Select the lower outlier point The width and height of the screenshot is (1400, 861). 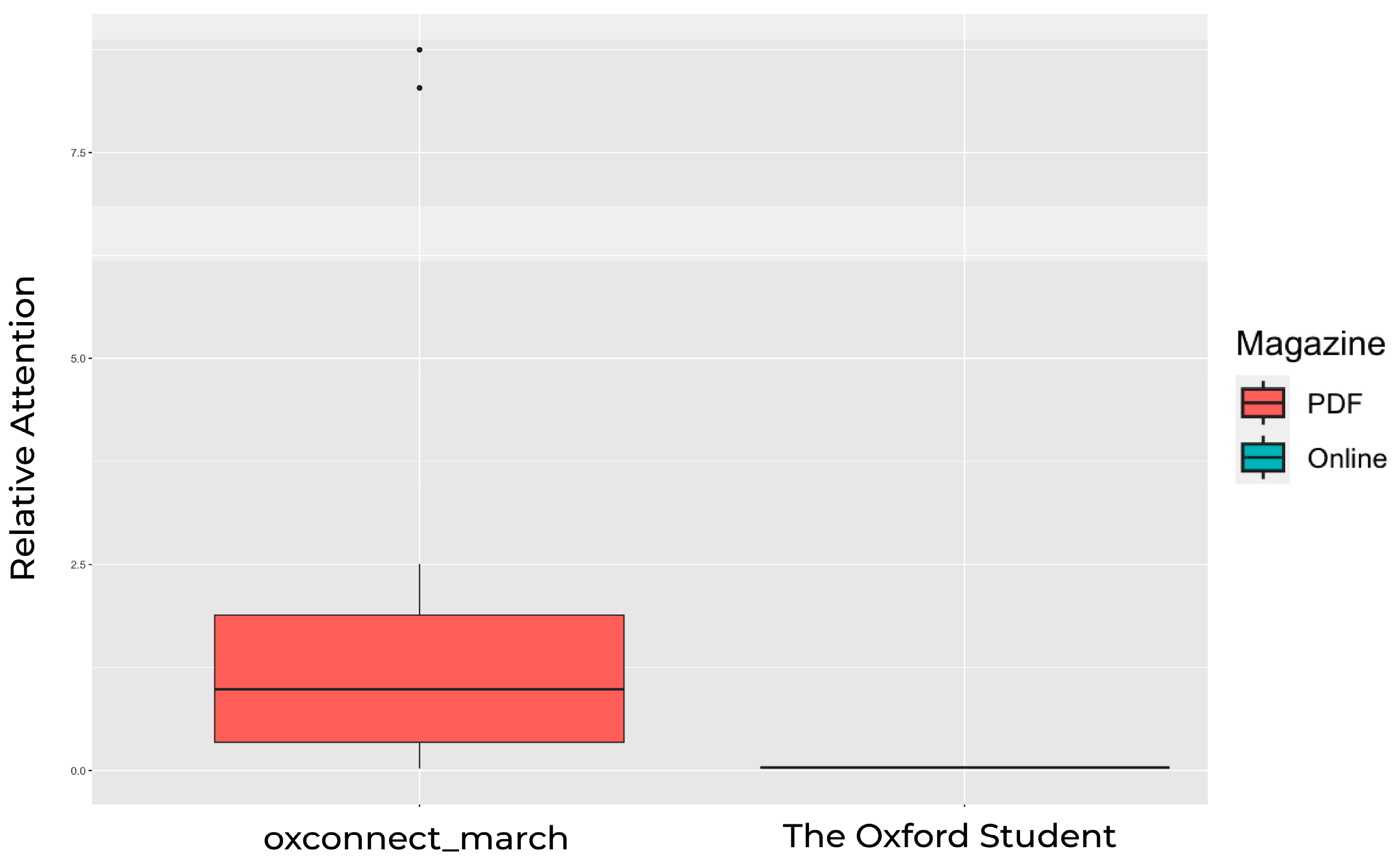click(419, 88)
